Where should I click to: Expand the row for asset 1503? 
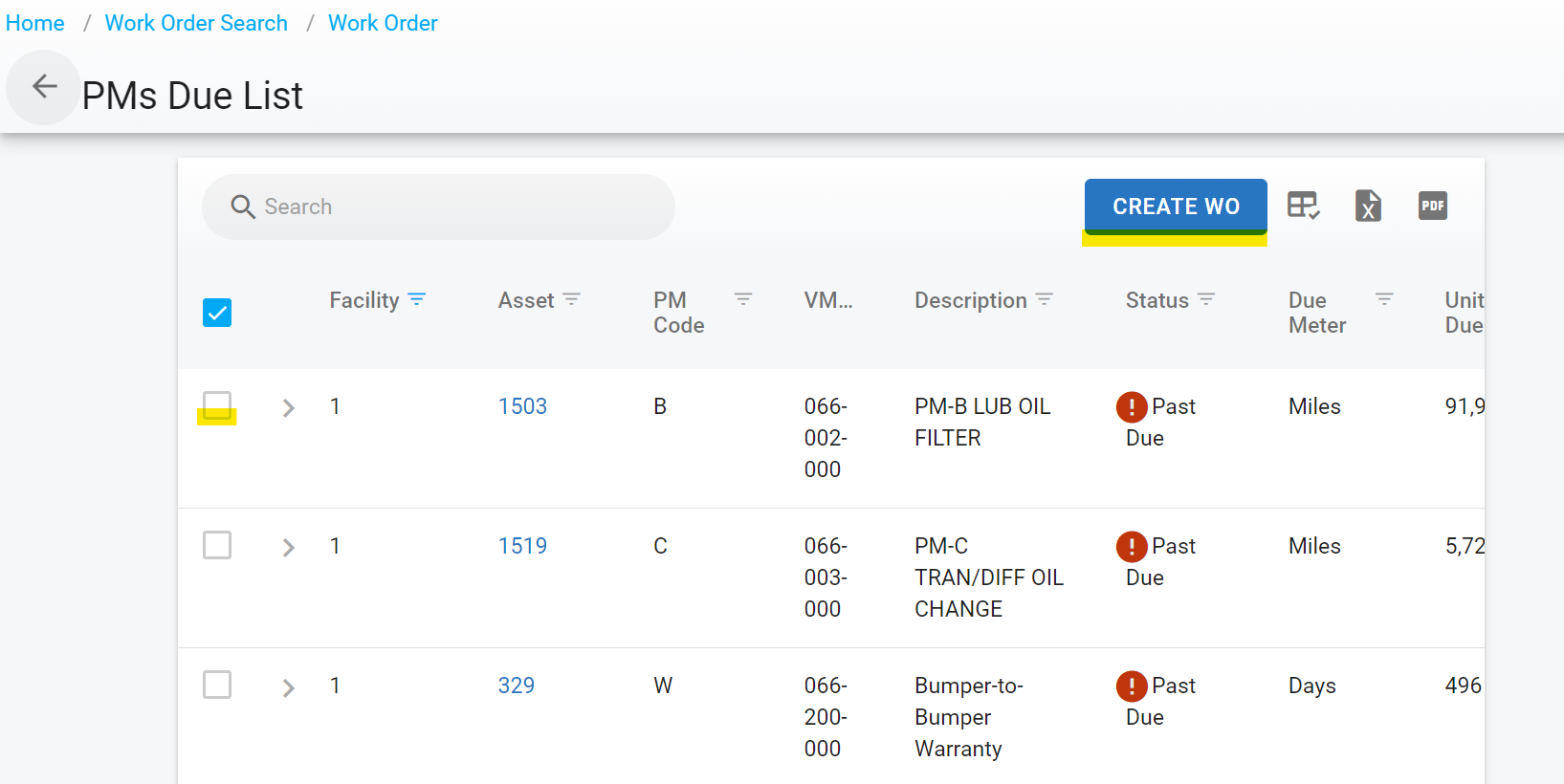pyautogui.click(x=288, y=408)
